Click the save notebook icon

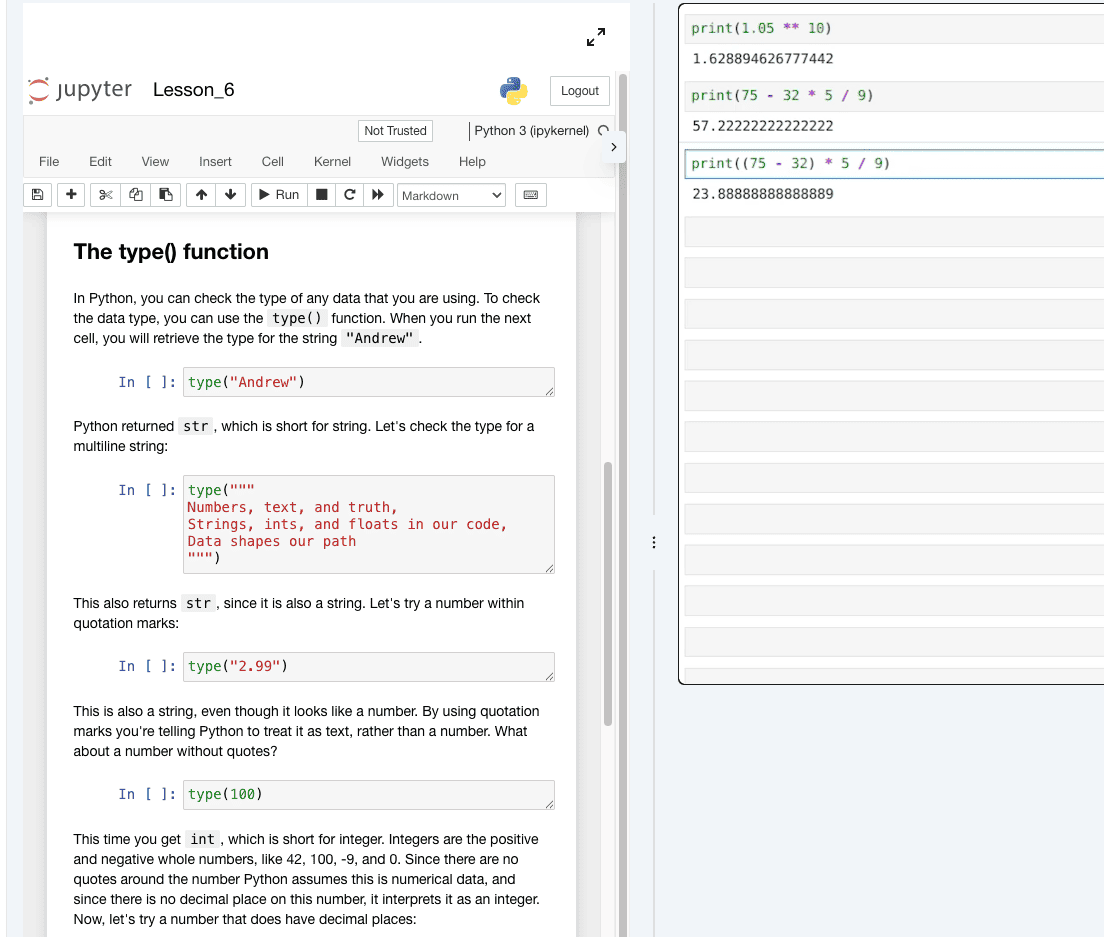[x=38, y=195]
